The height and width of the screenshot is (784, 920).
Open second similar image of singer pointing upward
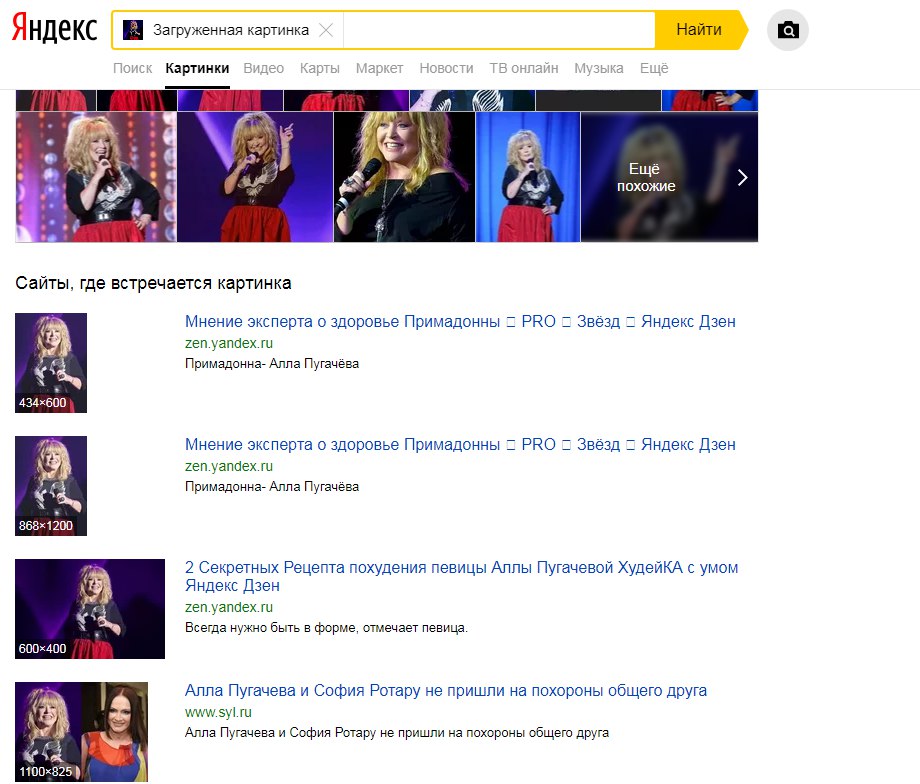pyautogui.click(x=255, y=177)
